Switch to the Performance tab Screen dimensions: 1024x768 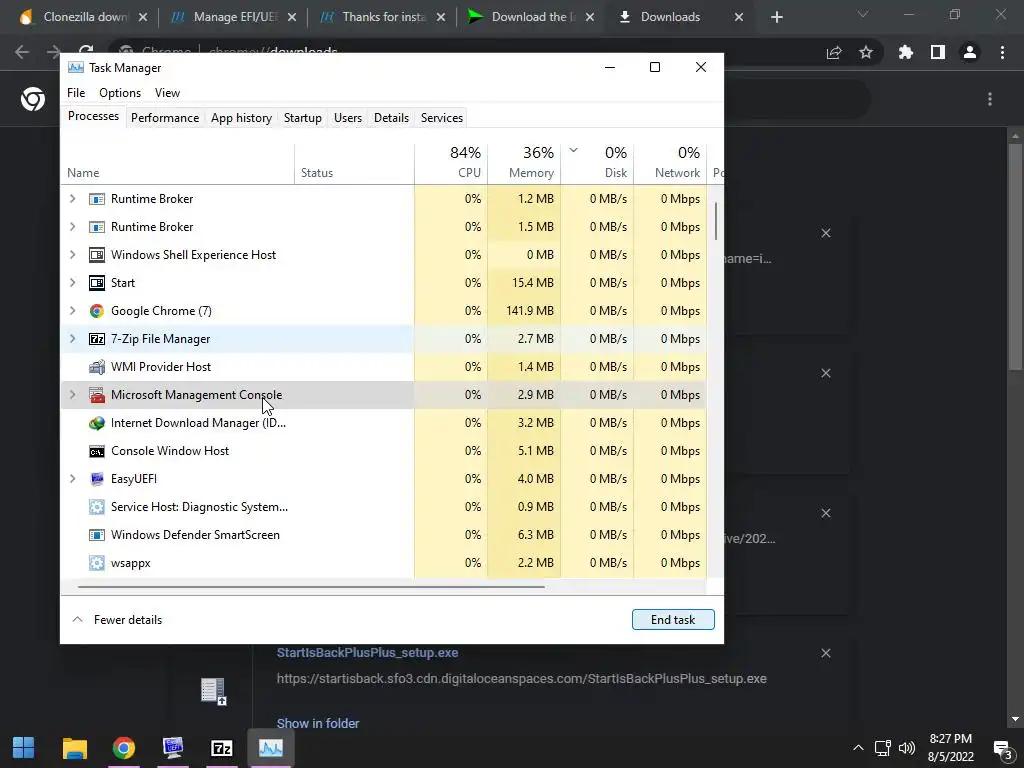coord(165,118)
